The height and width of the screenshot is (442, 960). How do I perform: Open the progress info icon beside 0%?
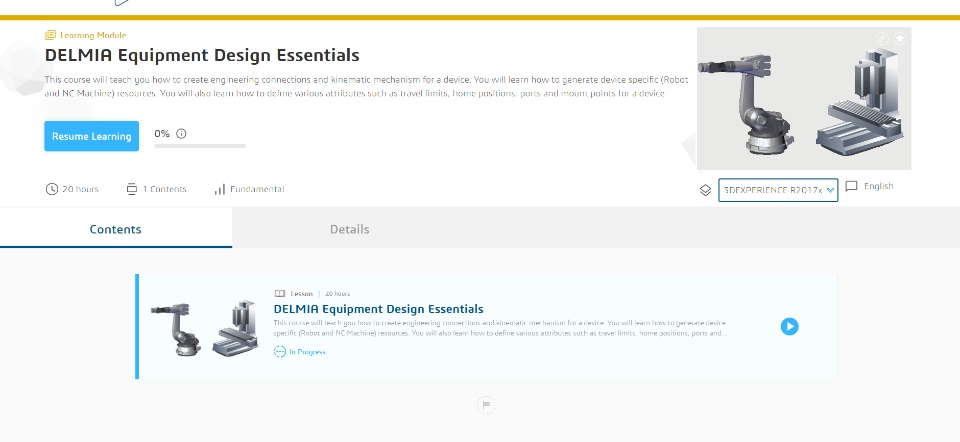[x=181, y=133]
